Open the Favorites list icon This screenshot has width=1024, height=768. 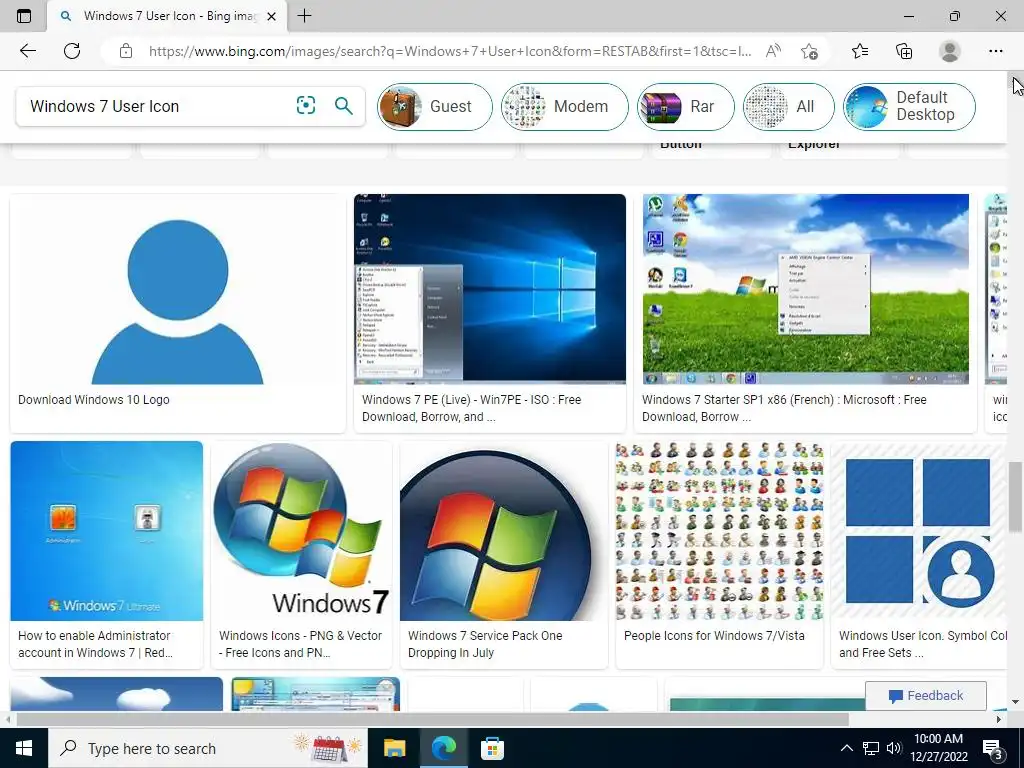coord(860,51)
